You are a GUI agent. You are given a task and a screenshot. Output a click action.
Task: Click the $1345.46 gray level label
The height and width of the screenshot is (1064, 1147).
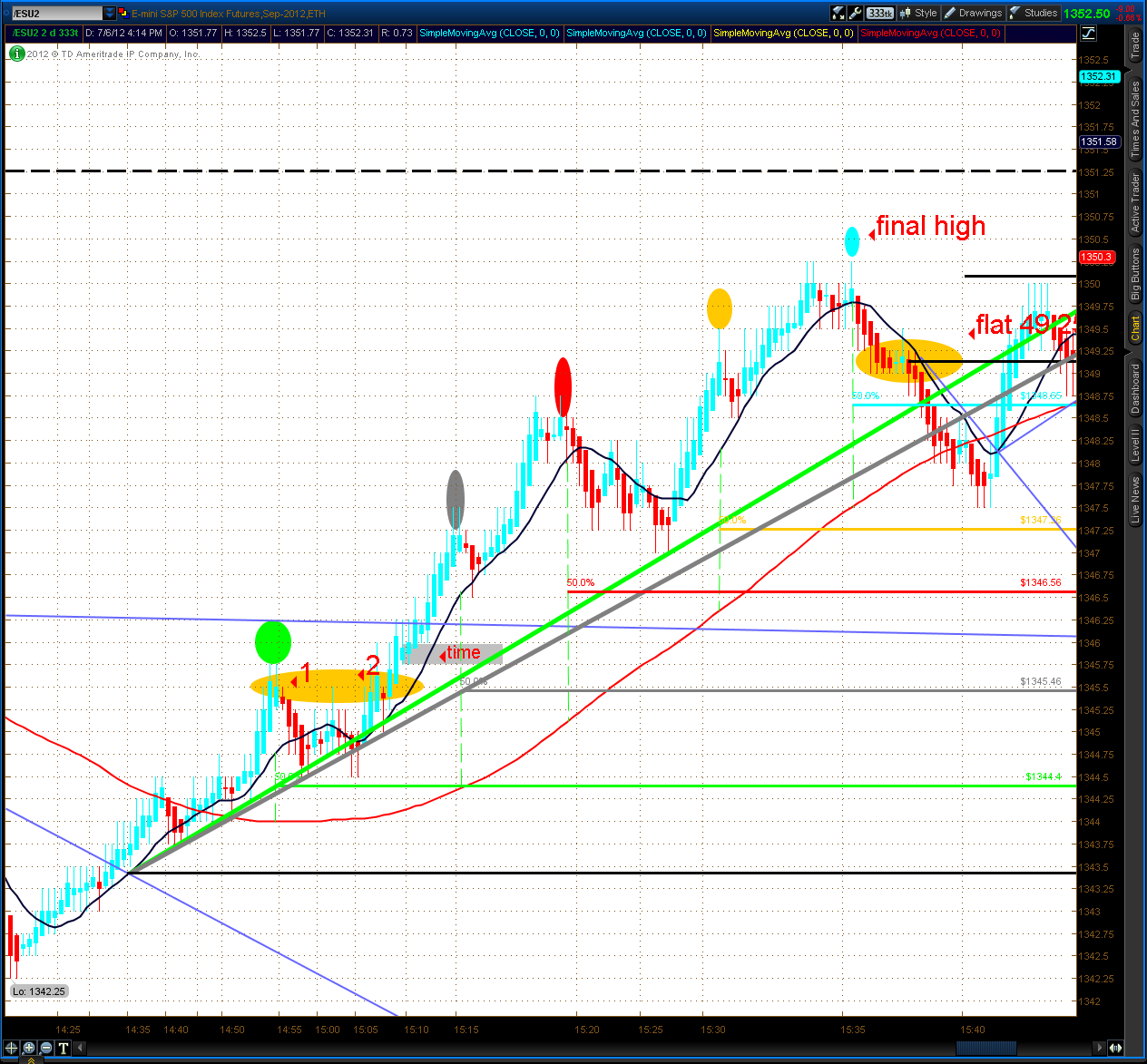coord(1040,681)
